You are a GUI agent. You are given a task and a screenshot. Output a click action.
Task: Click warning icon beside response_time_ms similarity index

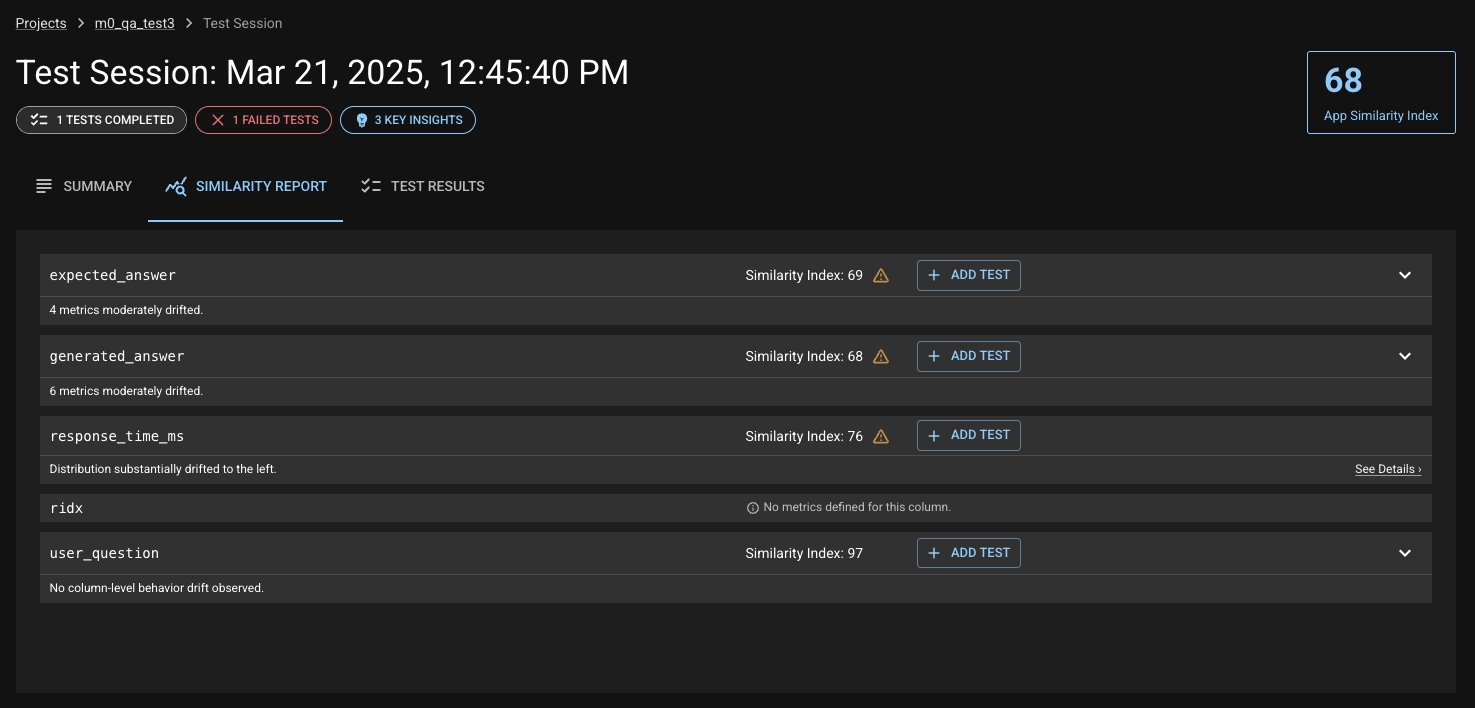[881, 436]
